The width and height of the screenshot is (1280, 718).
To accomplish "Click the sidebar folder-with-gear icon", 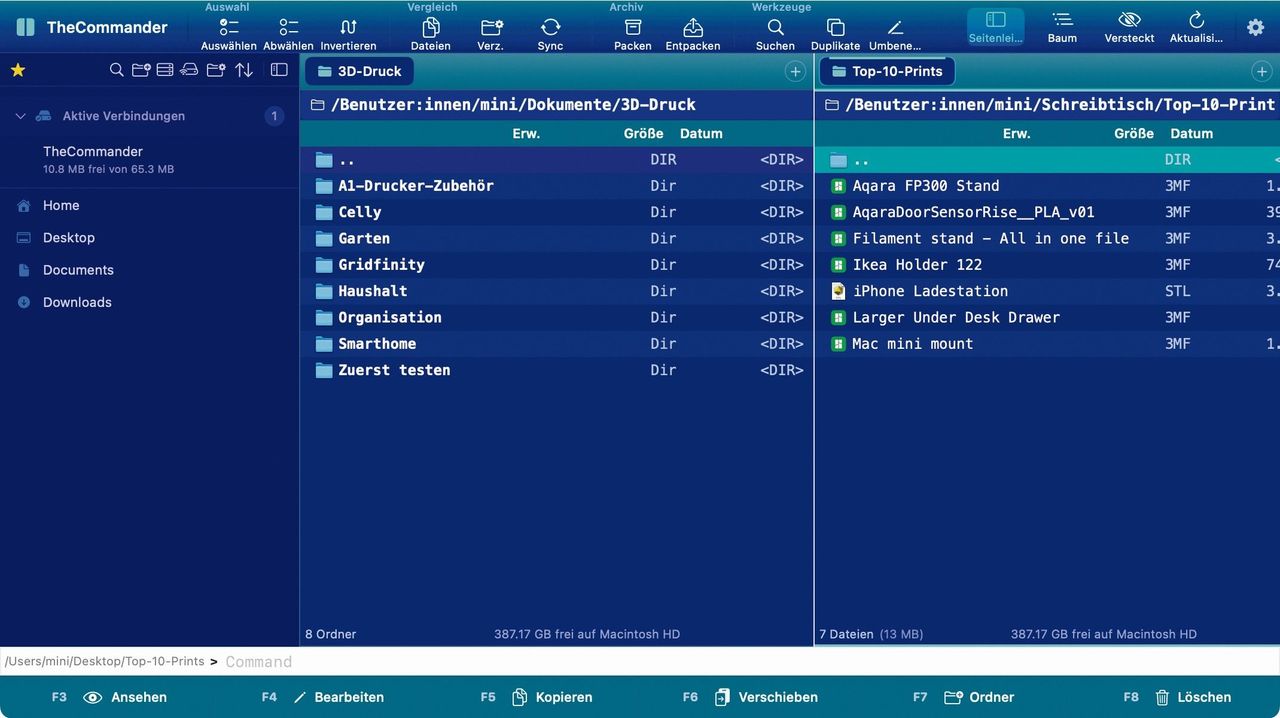I will [216, 70].
